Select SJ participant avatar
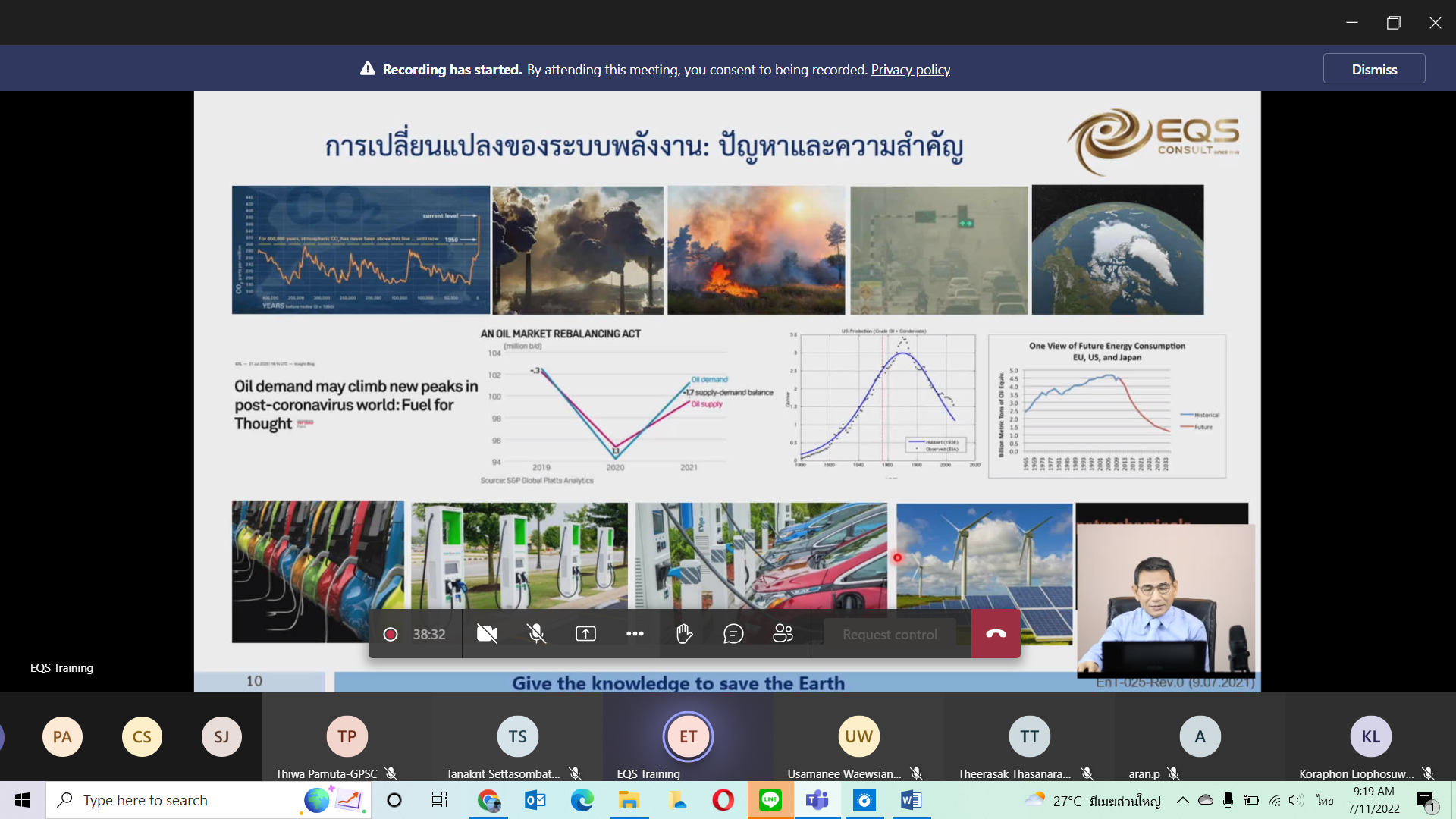 [221, 736]
